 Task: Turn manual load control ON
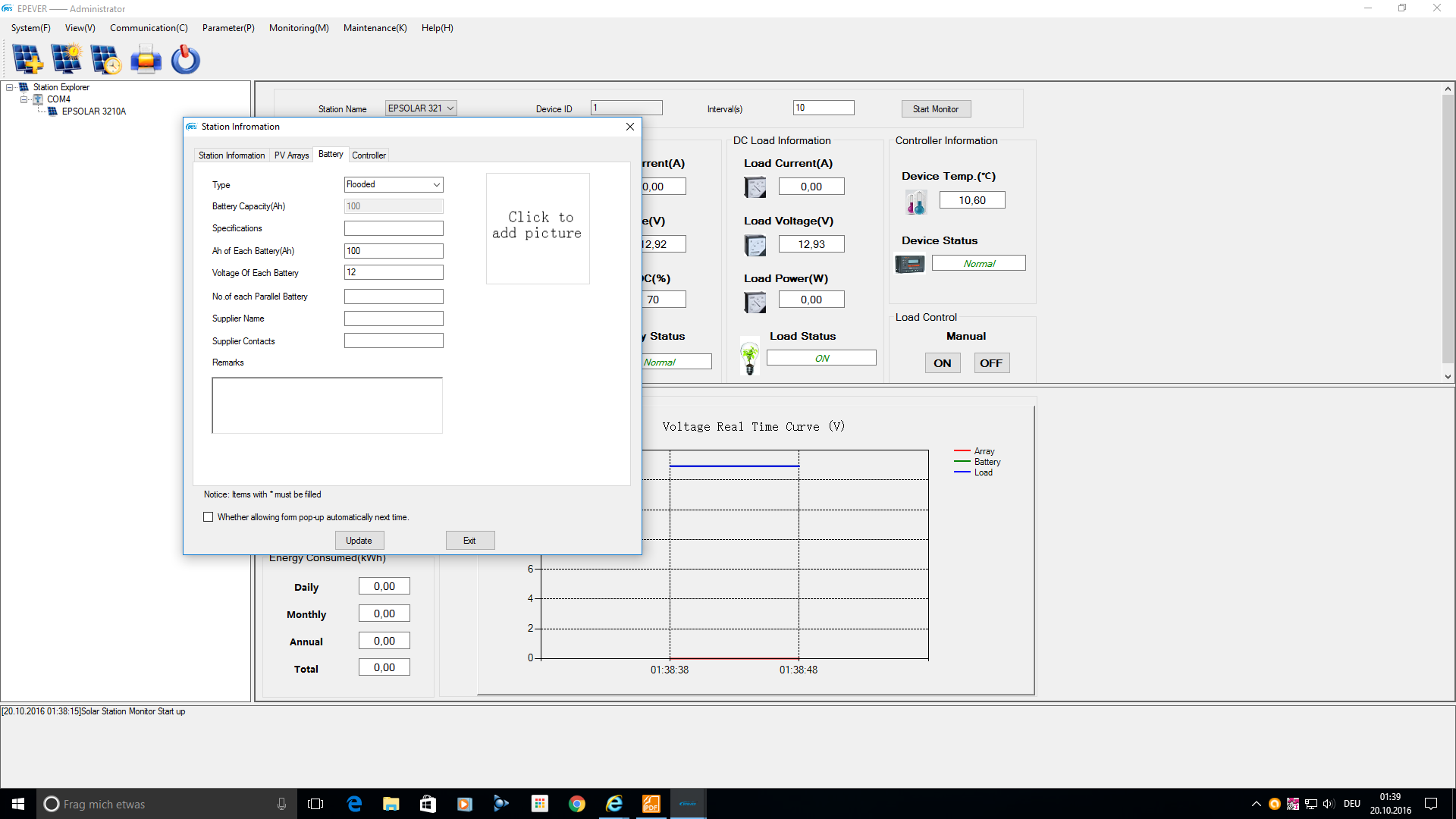coord(942,363)
